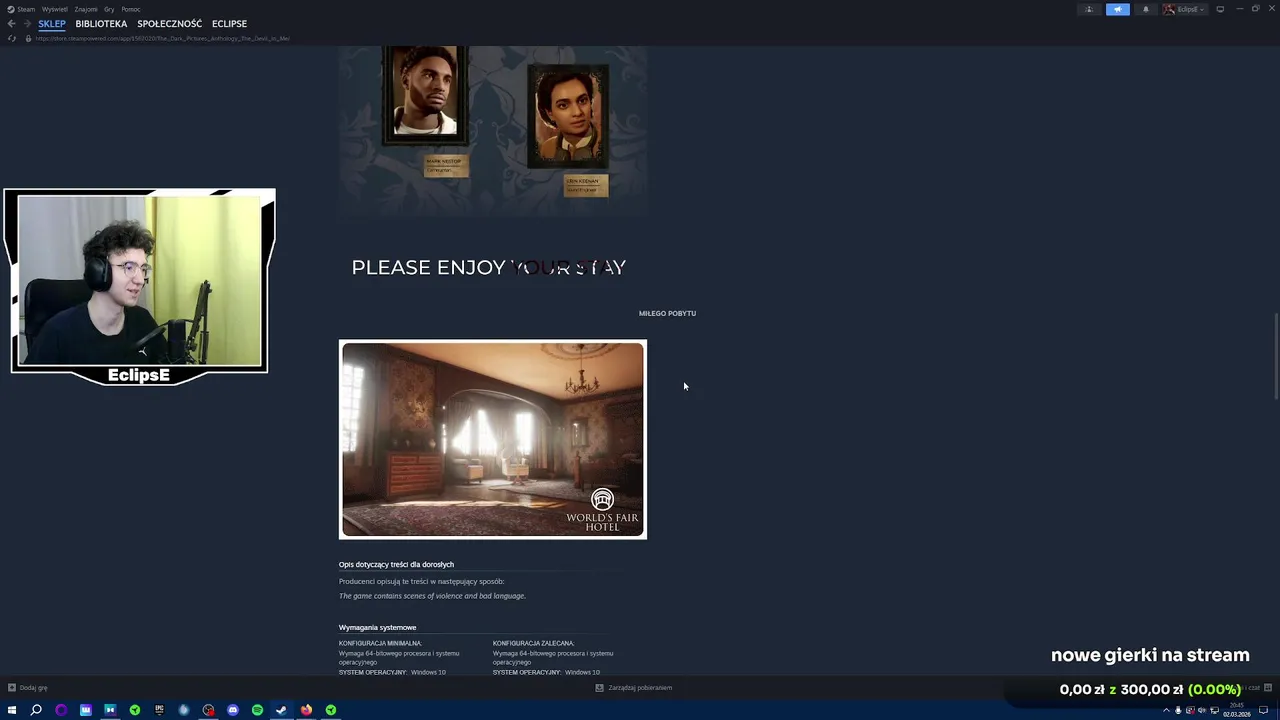Go back with the back arrow
This screenshot has width=1280, height=720.
click(x=11, y=23)
